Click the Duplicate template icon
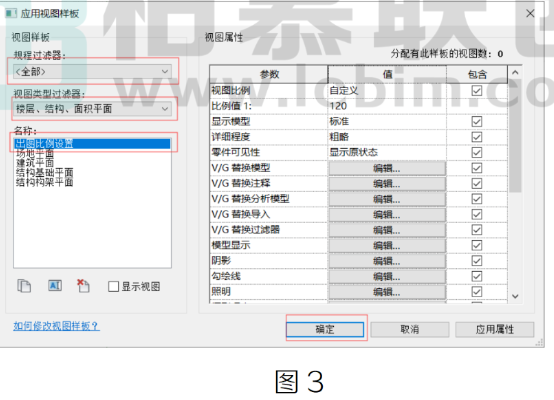Viewport: 554px width, 400px height. (24, 286)
